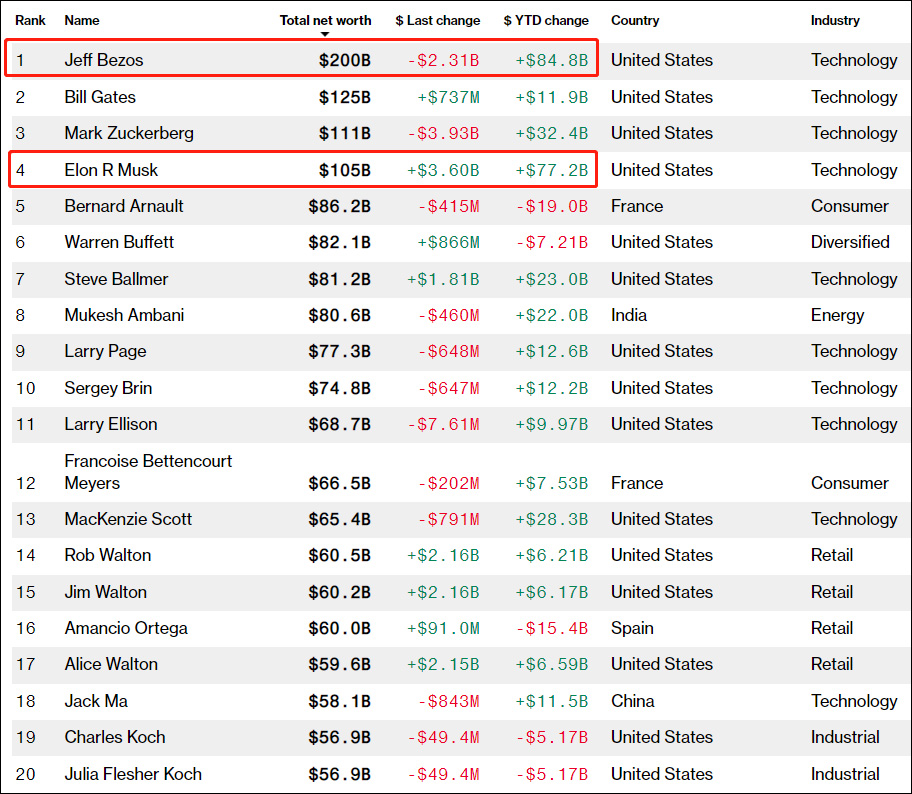Image resolution: width=912 pixels, height=794 pixels.
Task: Click Bernard Arnault's name
Action: [126, 206]
